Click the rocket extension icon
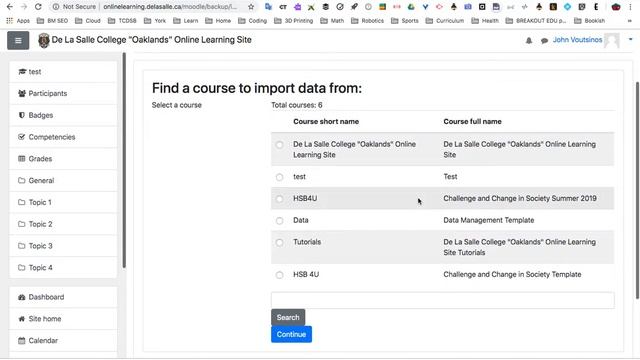The width and height of the screenshot is (640, 360). (354, 7)
